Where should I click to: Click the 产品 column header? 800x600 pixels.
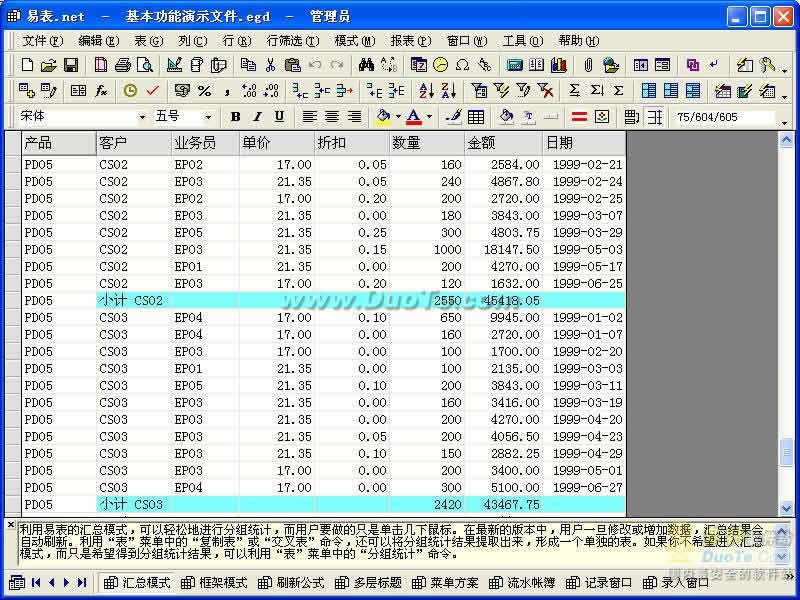point(59,143)
